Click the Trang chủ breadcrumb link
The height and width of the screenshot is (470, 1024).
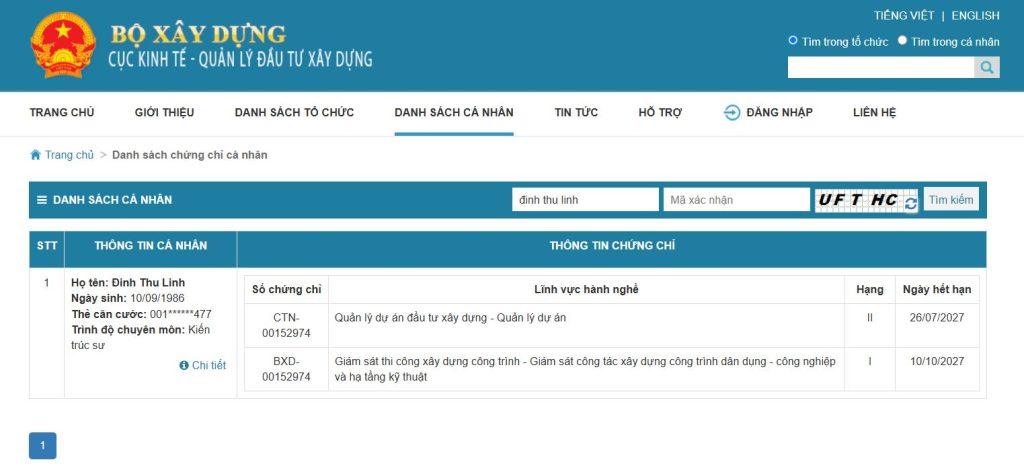69,155
